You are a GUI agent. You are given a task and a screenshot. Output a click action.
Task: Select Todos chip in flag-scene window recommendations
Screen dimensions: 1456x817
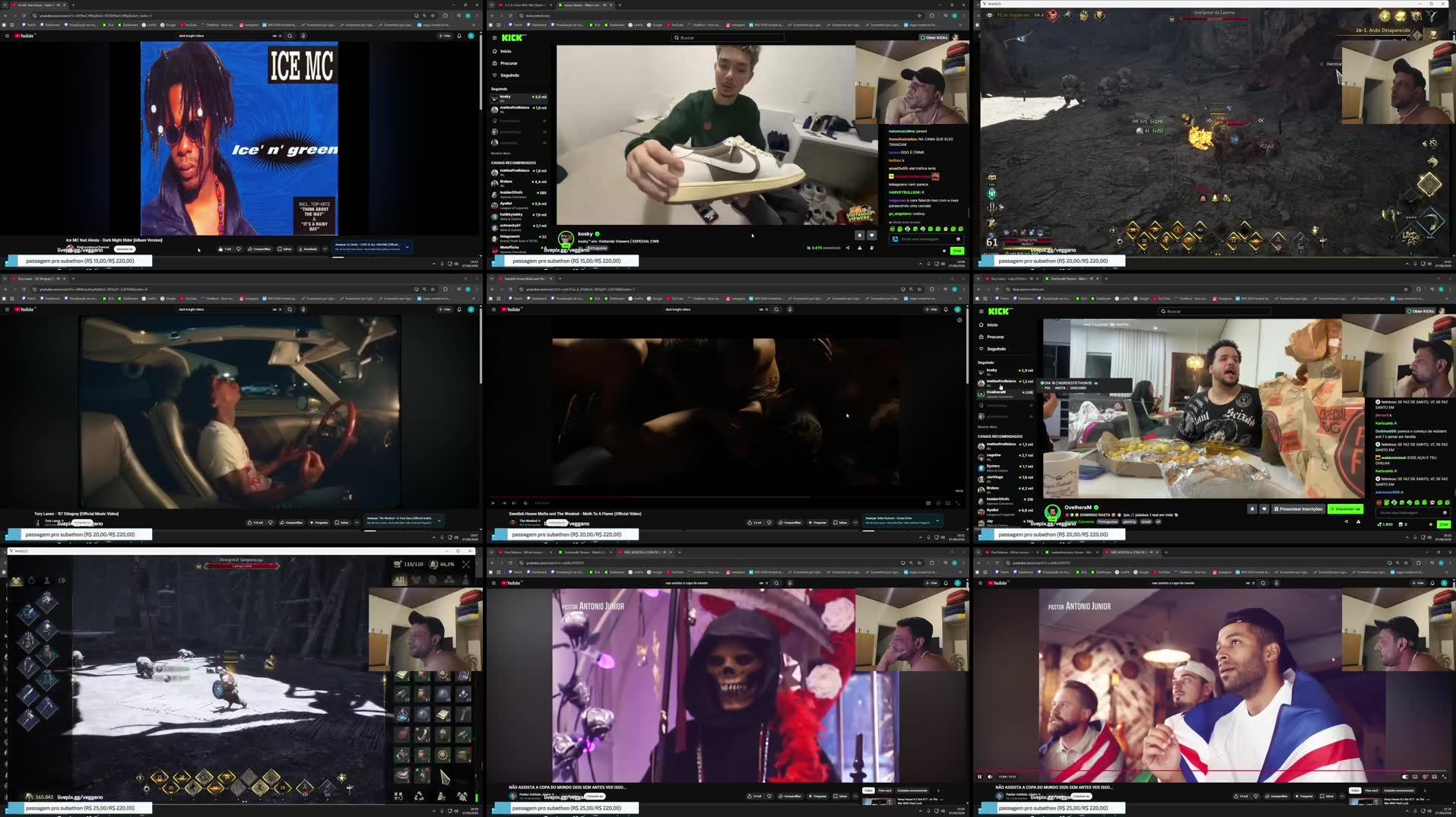tap(1355, 790)
